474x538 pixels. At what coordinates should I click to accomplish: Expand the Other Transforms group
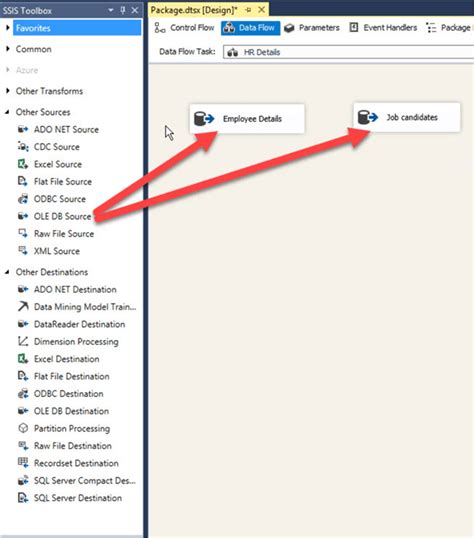coord(8,91)
